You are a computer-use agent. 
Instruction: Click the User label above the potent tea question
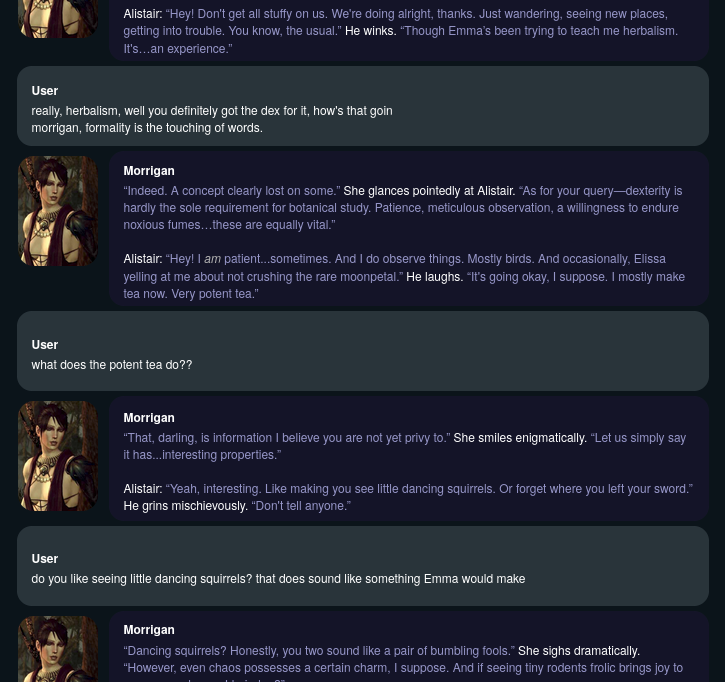point(45,345)
